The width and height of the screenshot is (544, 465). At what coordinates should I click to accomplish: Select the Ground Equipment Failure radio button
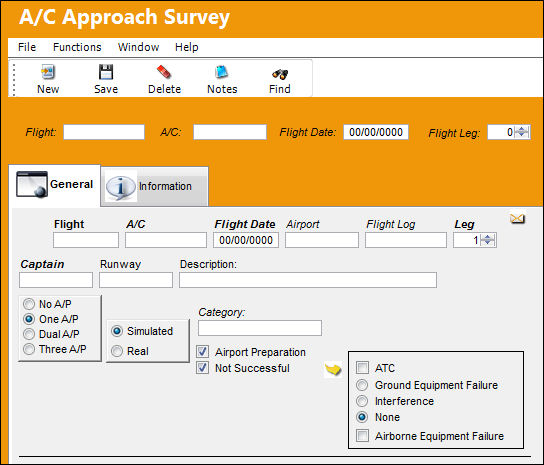click(x=362, y=385)
